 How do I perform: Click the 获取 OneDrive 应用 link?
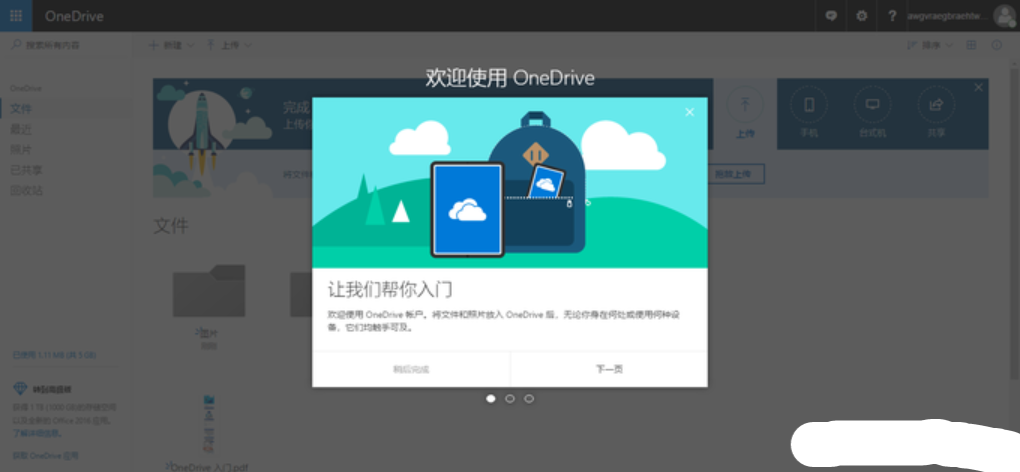(46, 456)
